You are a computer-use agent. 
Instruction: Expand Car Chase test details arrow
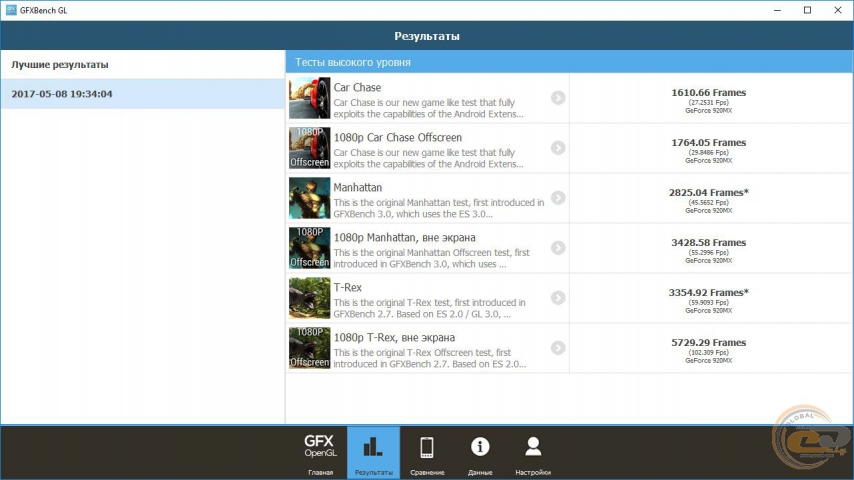[x=558, y=98]
